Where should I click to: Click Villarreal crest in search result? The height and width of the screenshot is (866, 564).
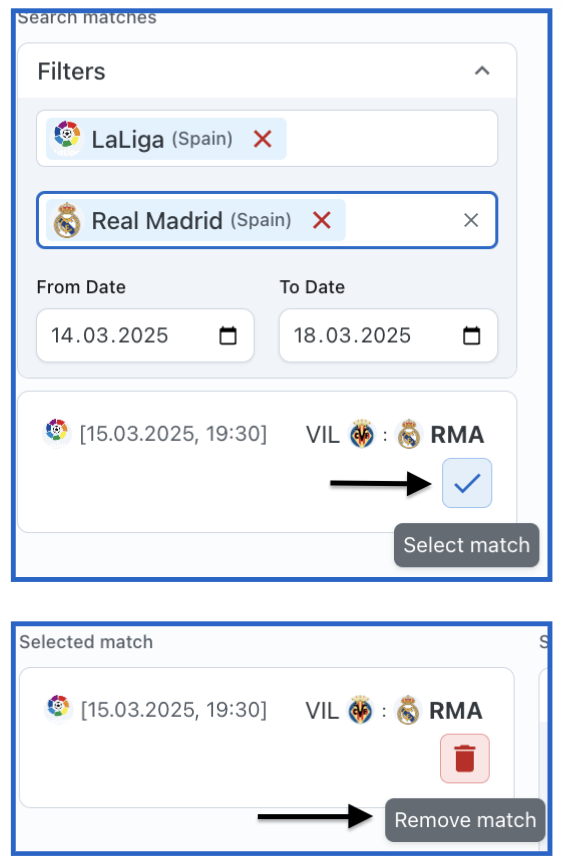[362, 434]
